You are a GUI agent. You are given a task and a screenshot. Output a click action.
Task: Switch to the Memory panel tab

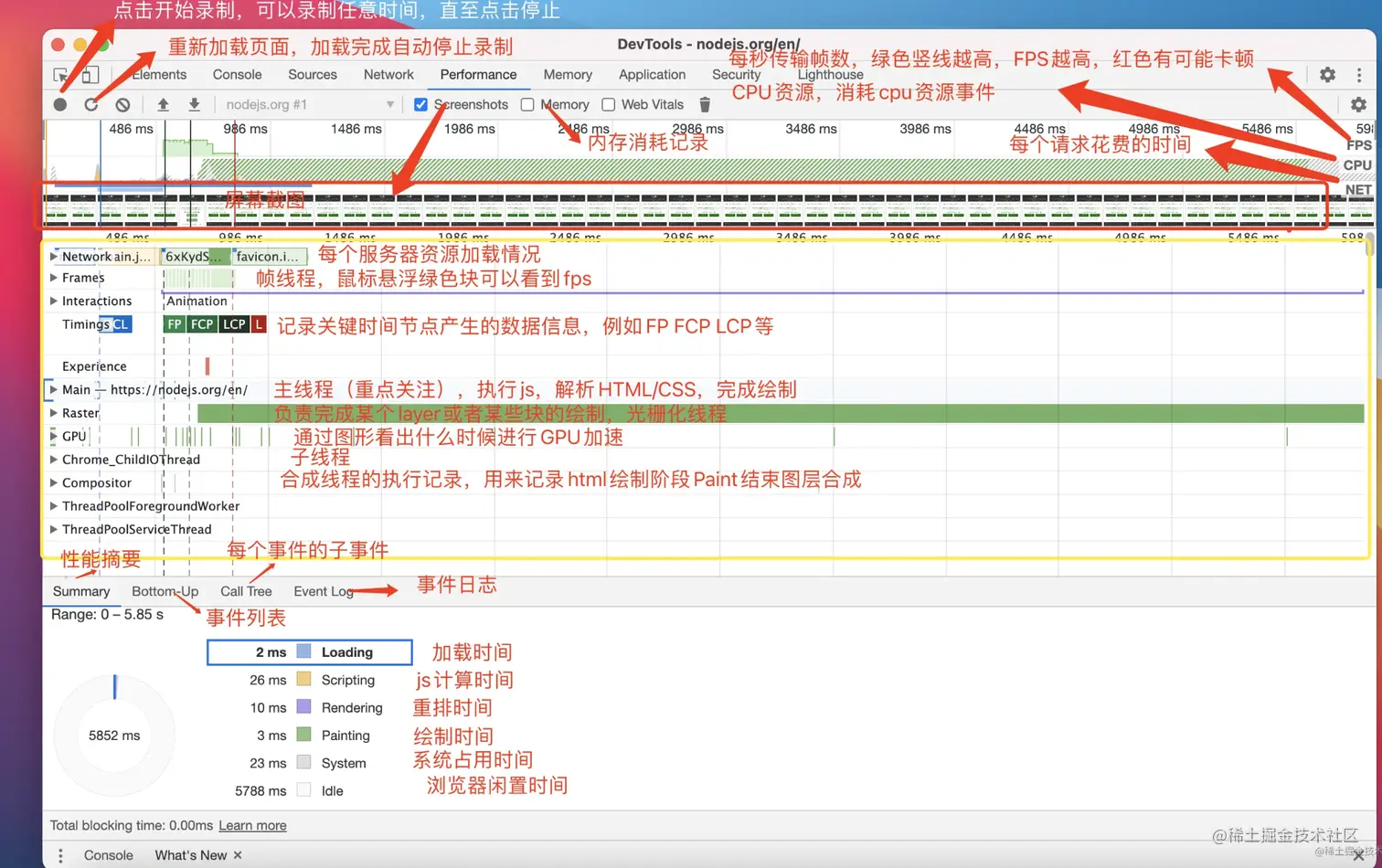tap(568, 74)
